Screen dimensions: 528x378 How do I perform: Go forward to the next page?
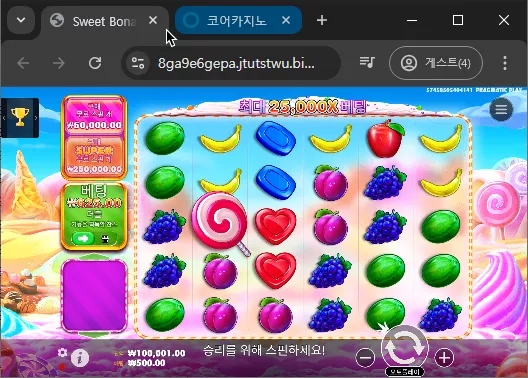(x=59, y=63)
